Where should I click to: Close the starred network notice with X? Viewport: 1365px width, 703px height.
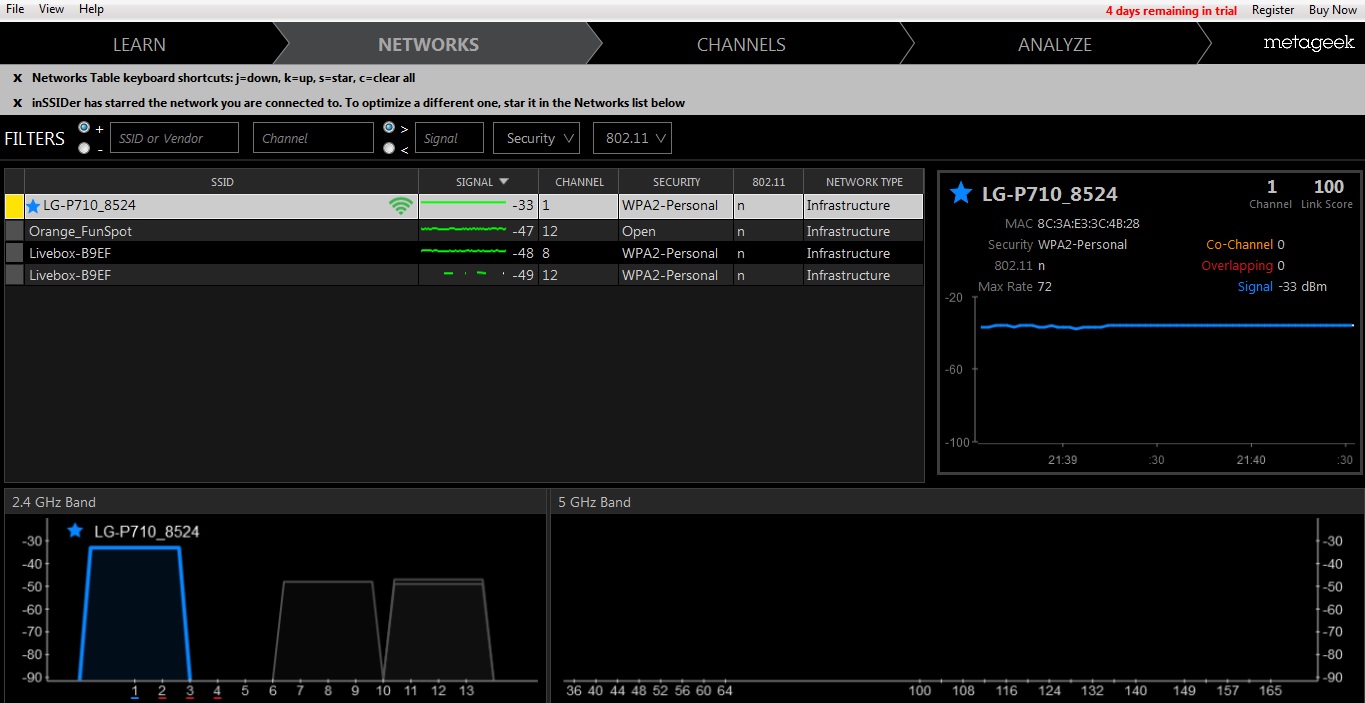click(17, 103)
